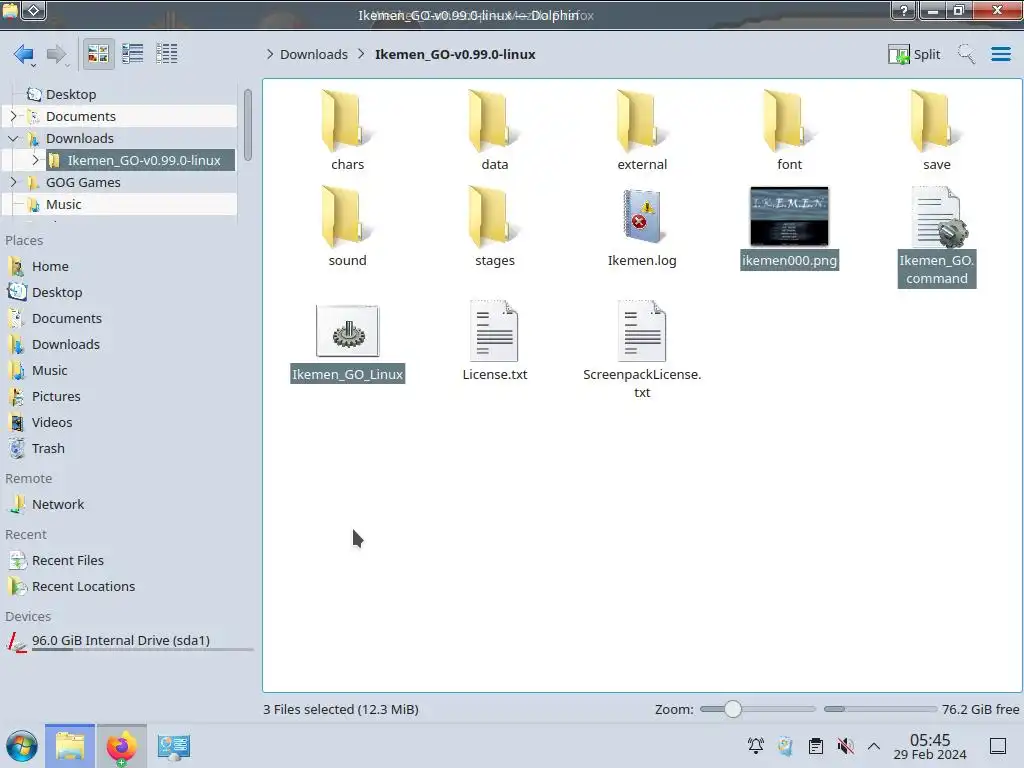Viewport: 1024px width, 768px height.
Task: Open the save folder
Action: [x=936, y=131]
